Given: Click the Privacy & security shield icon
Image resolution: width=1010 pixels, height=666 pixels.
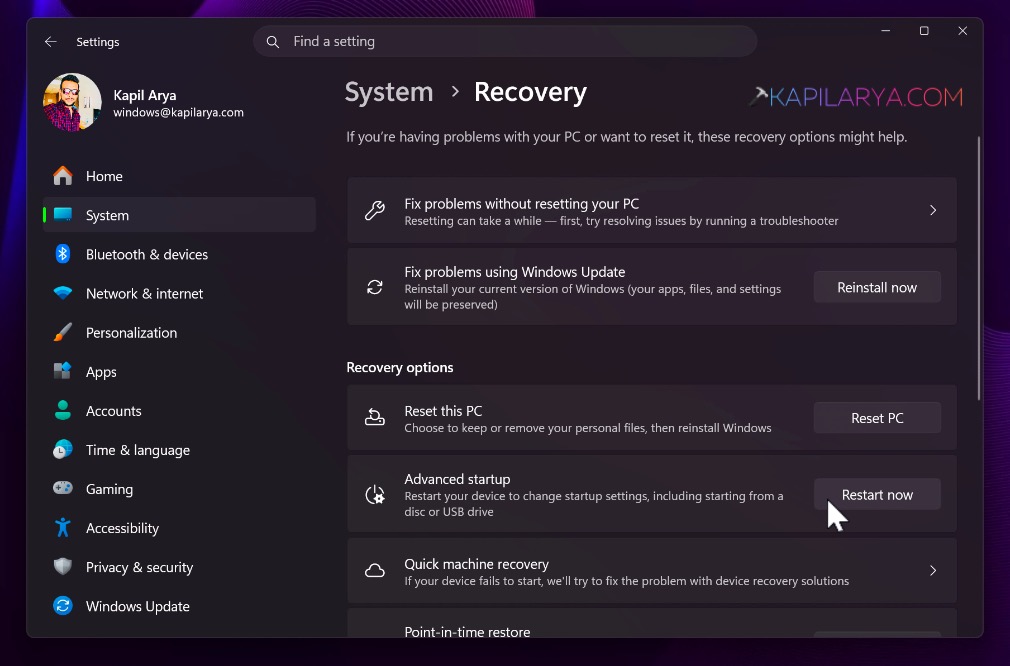Looking at the screenshot, I should (x=62, y=567).
